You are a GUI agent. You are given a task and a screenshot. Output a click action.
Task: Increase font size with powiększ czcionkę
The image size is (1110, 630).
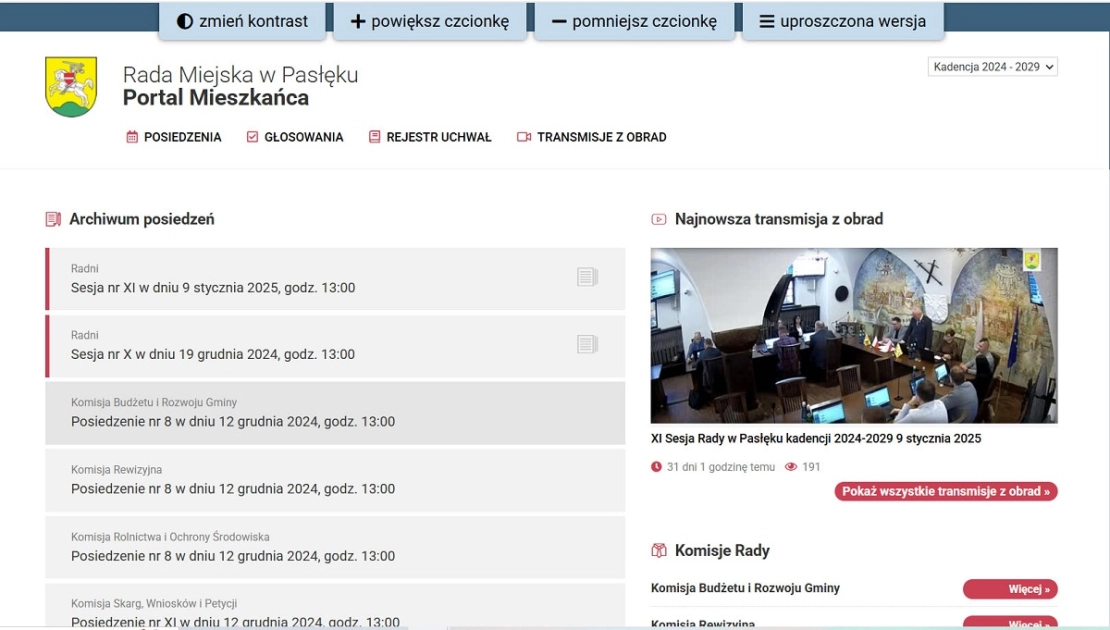(x=429, y=21)
